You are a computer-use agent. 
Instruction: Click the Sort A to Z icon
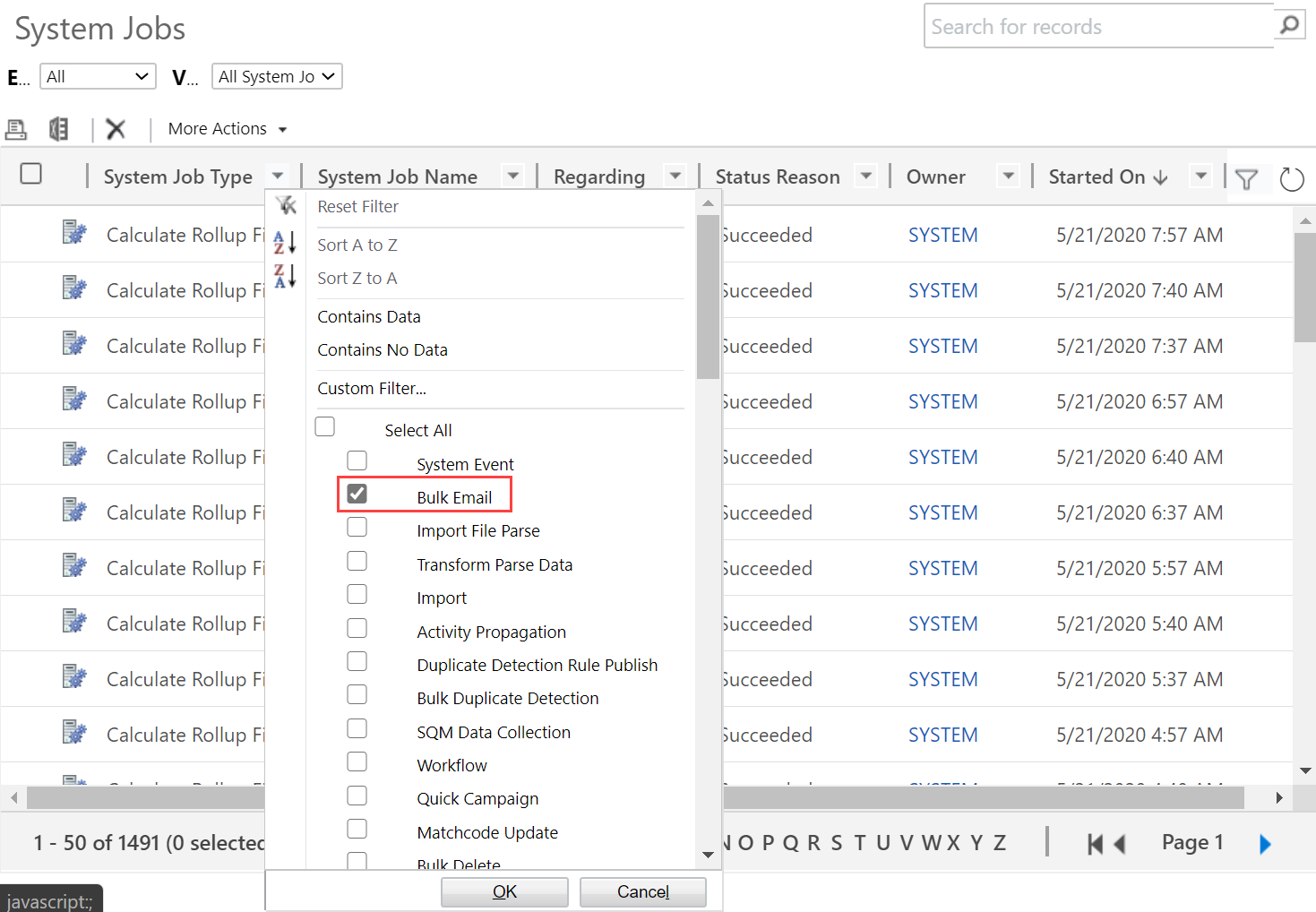(x=285, y=243)
